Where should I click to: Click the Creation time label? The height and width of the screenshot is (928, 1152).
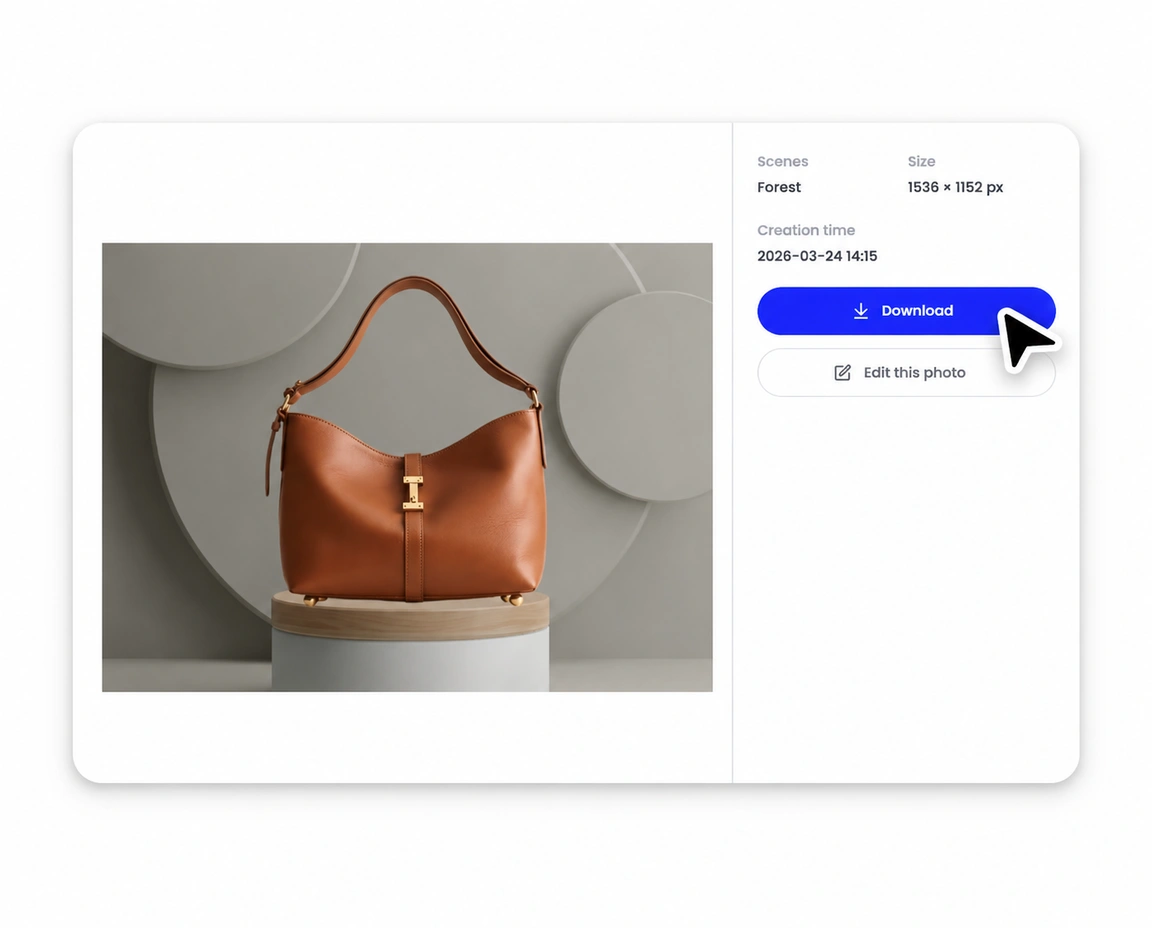click(x=806, y=230)
